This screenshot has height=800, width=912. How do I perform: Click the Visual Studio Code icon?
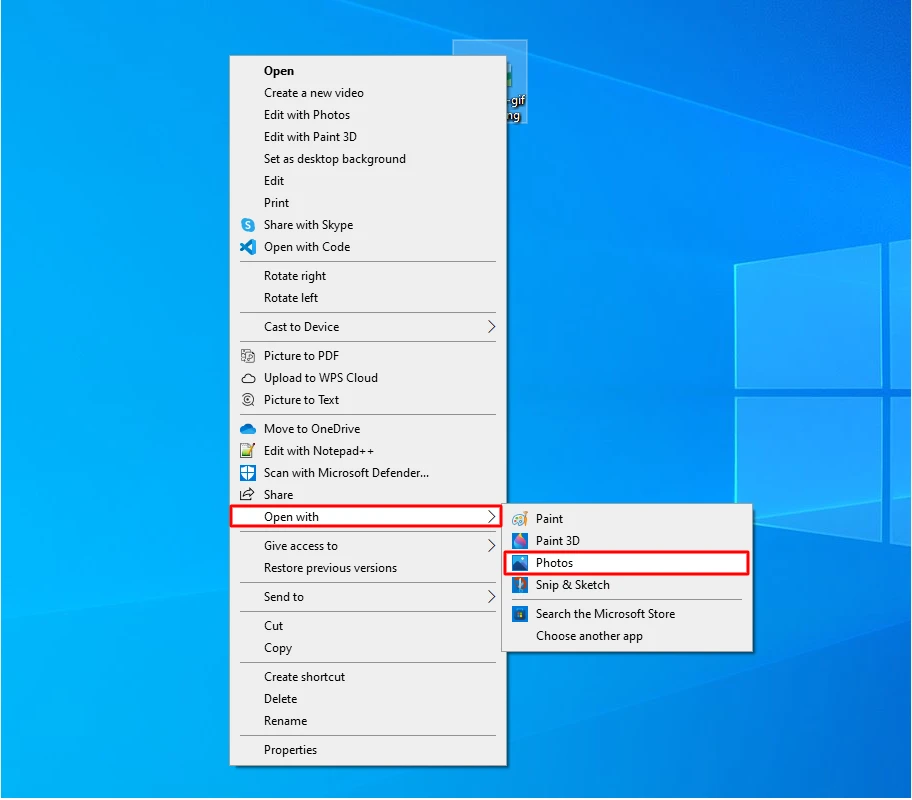(x=248, y=247)
